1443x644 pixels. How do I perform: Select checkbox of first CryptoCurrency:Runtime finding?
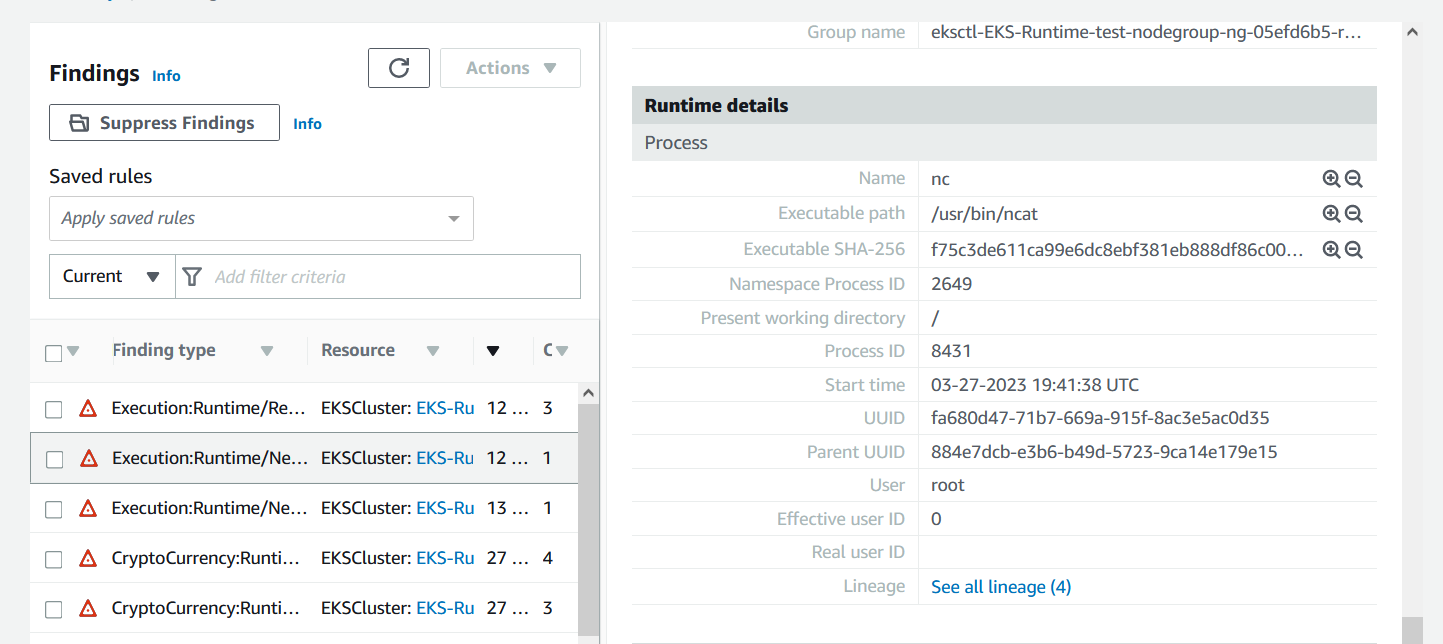[54, 559]
